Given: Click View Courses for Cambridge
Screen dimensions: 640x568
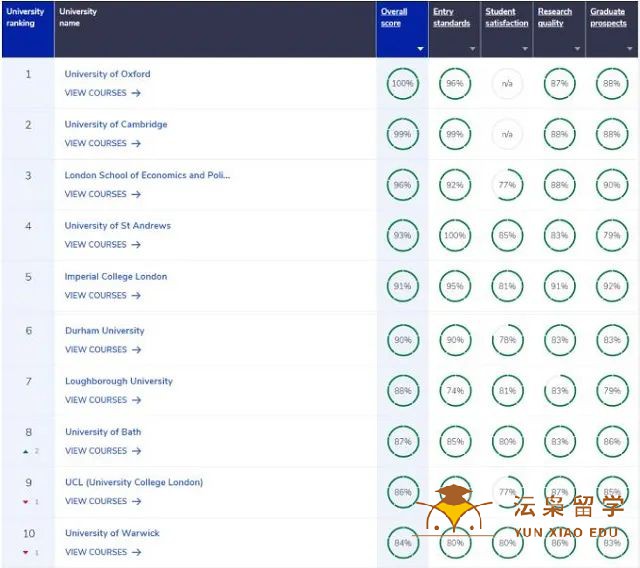Looking at the screenshot, I should 102,143.
